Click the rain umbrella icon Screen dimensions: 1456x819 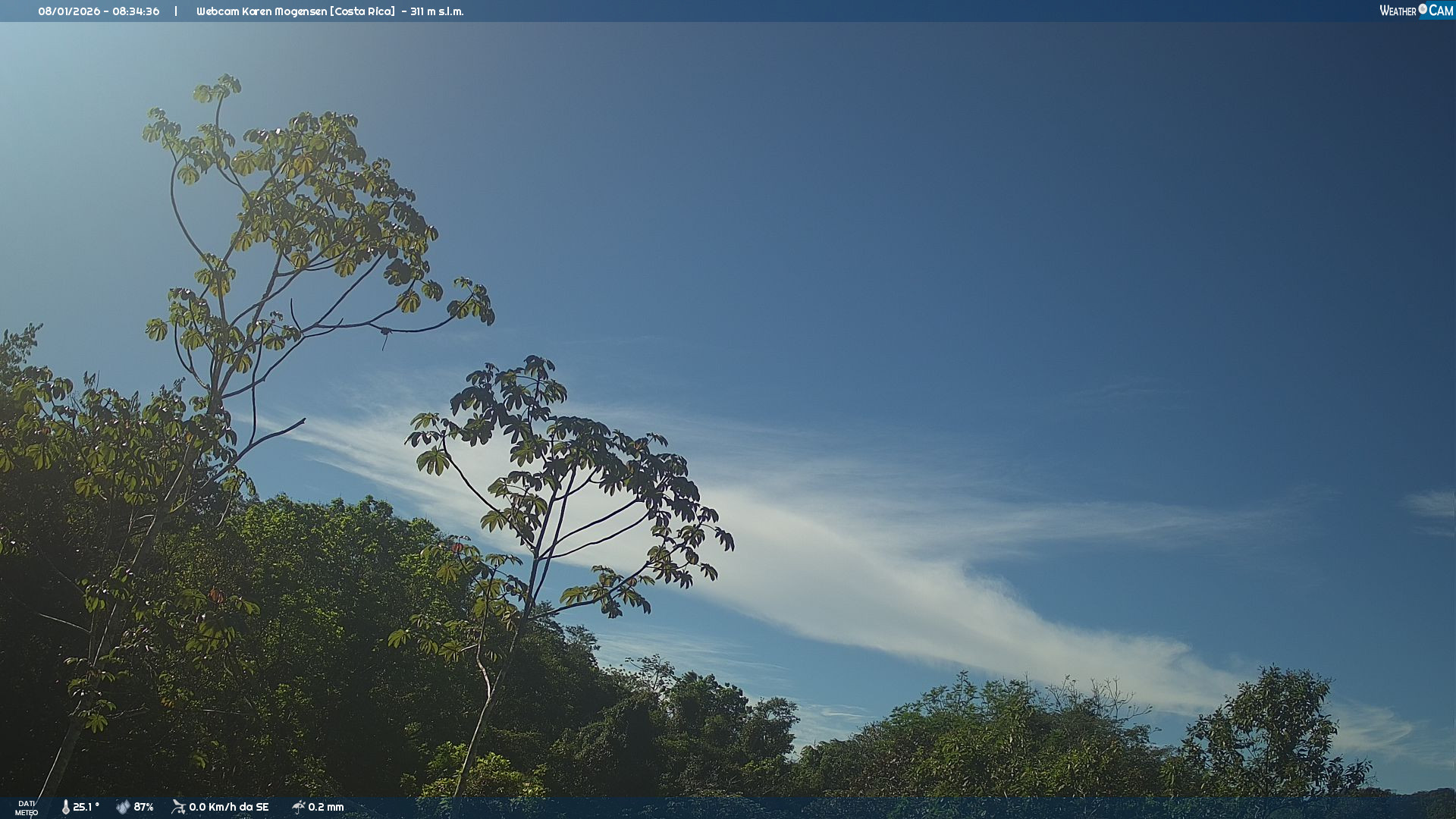(298, 807)
